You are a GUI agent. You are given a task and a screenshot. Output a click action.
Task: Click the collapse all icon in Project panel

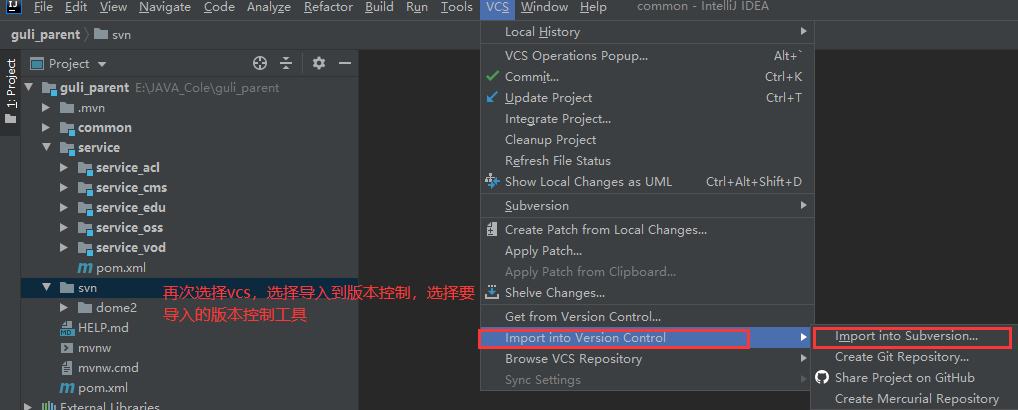coord(286,63)
